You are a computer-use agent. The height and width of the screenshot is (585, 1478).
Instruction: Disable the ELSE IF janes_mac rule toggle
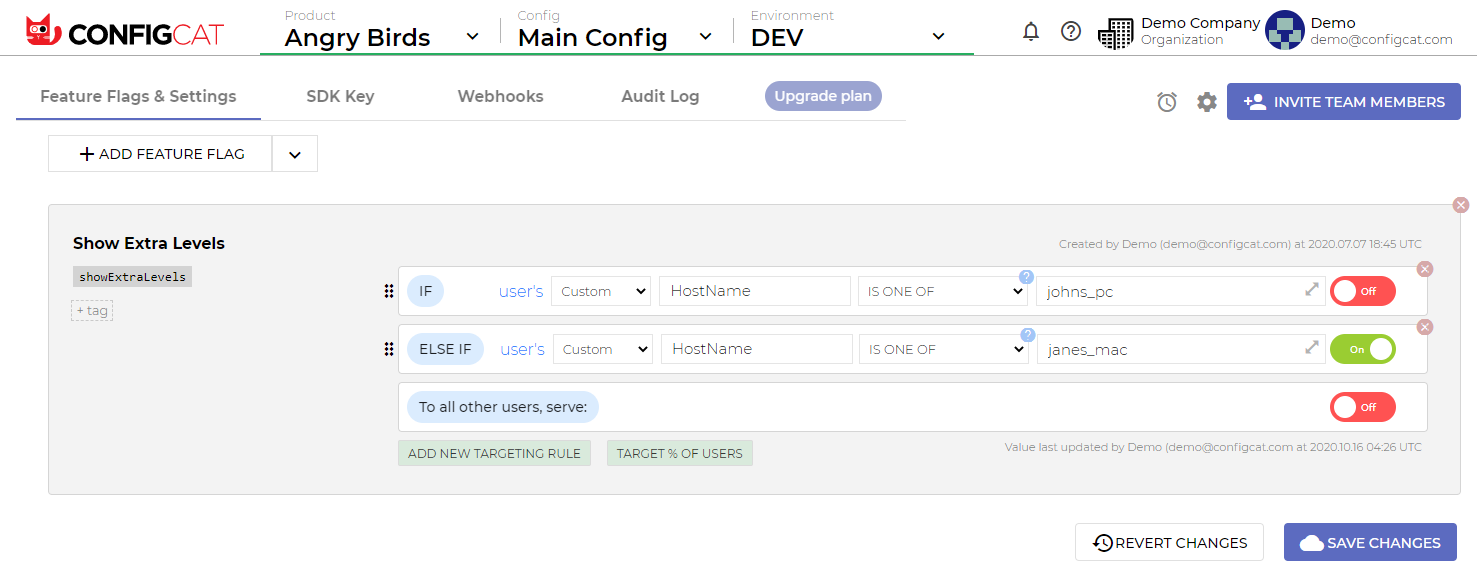[x=1362, y=348]
